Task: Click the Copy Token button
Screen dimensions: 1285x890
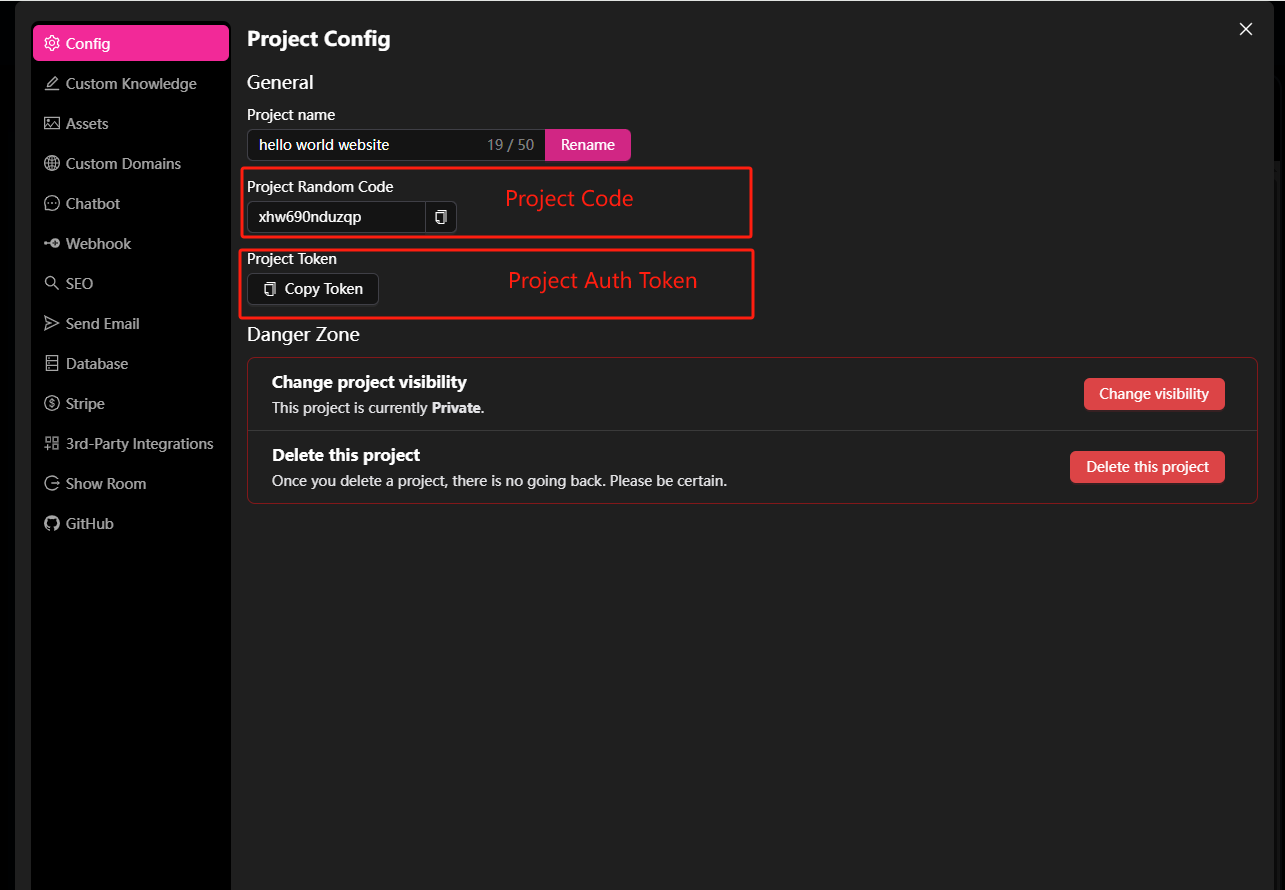Action: 313,289
